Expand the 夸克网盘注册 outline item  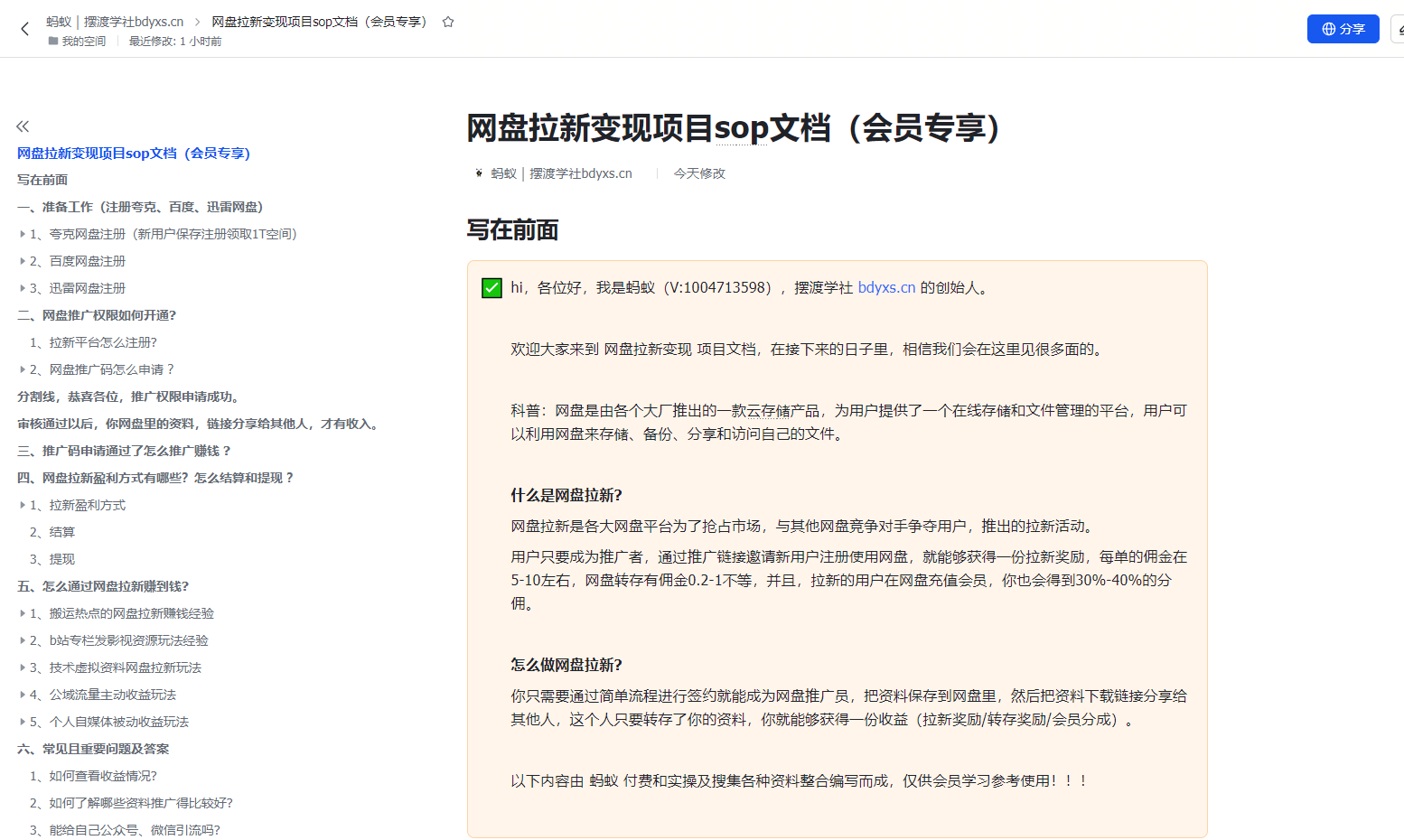(23, 234)
